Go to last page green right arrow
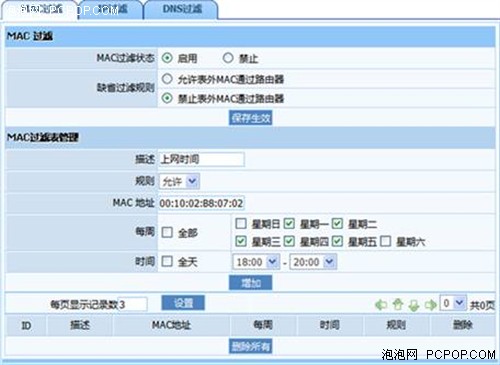Image resolution: width=500 pixels, height=365 pixels. coord(430,304)
